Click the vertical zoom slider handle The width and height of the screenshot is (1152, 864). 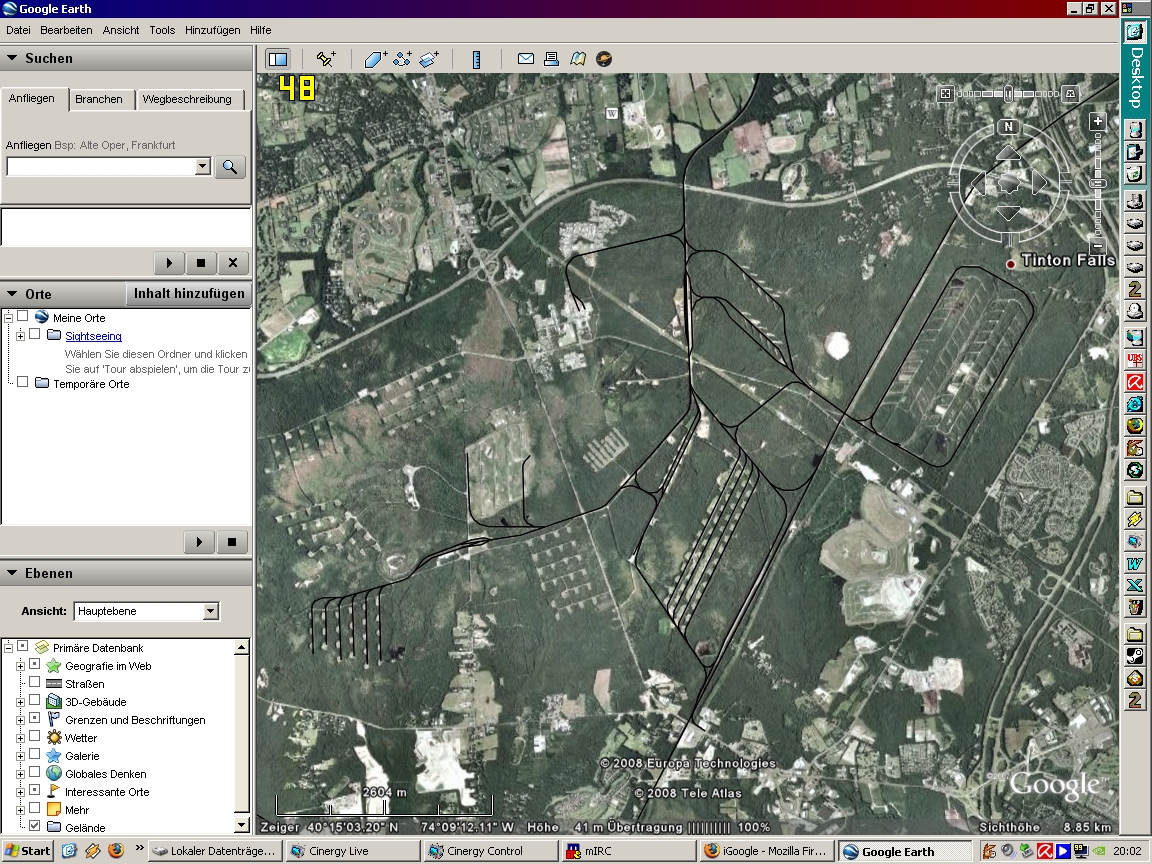(x=1097, y=183)
